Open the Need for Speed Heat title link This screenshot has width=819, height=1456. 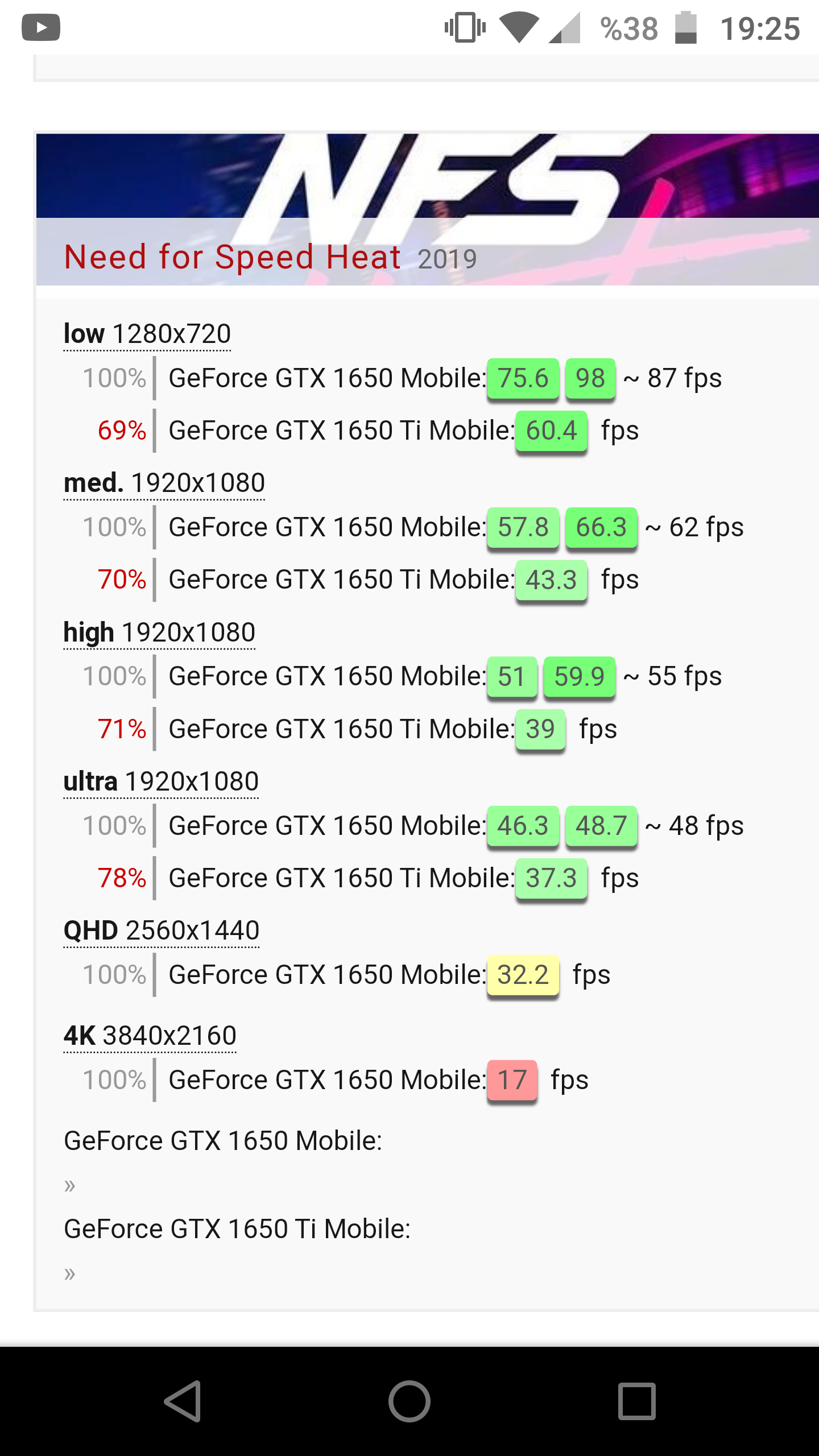pos(232,257)
